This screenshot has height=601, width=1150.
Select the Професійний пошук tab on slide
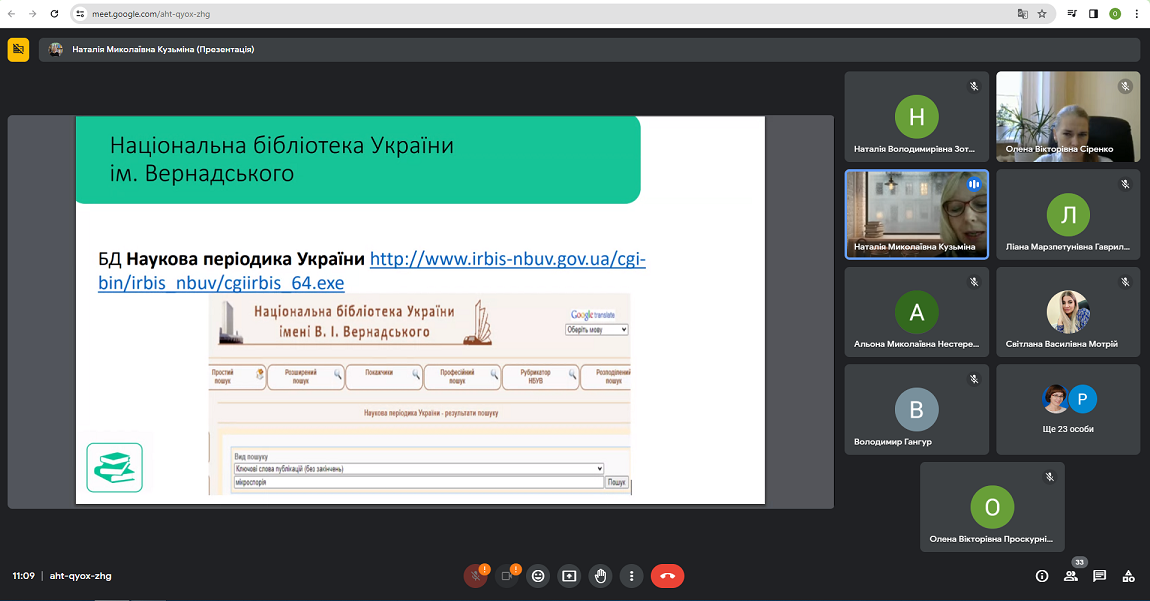point(462,376)
